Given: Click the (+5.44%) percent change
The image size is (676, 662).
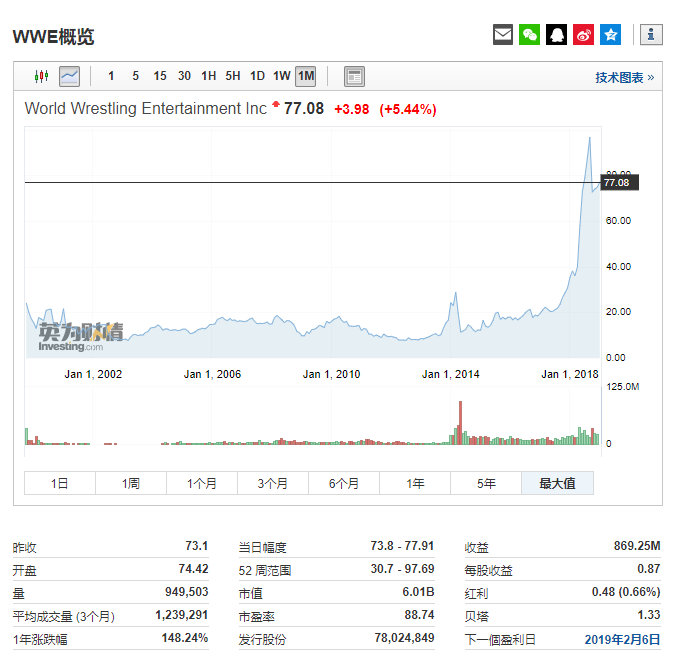Looking at the screenshot, I should coord(408,109).
